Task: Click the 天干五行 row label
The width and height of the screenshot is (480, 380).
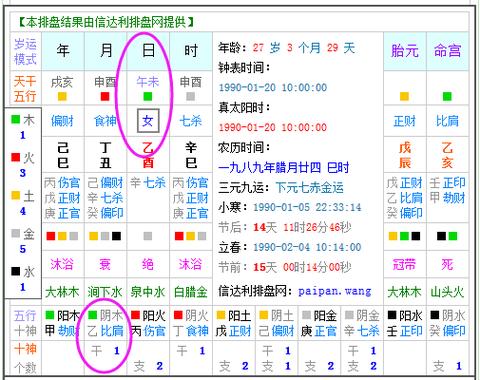Action: tap(25, 89)
